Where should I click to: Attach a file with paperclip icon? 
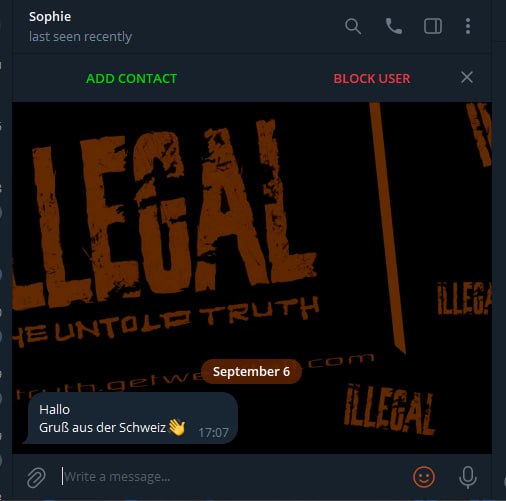click(36, 477)
